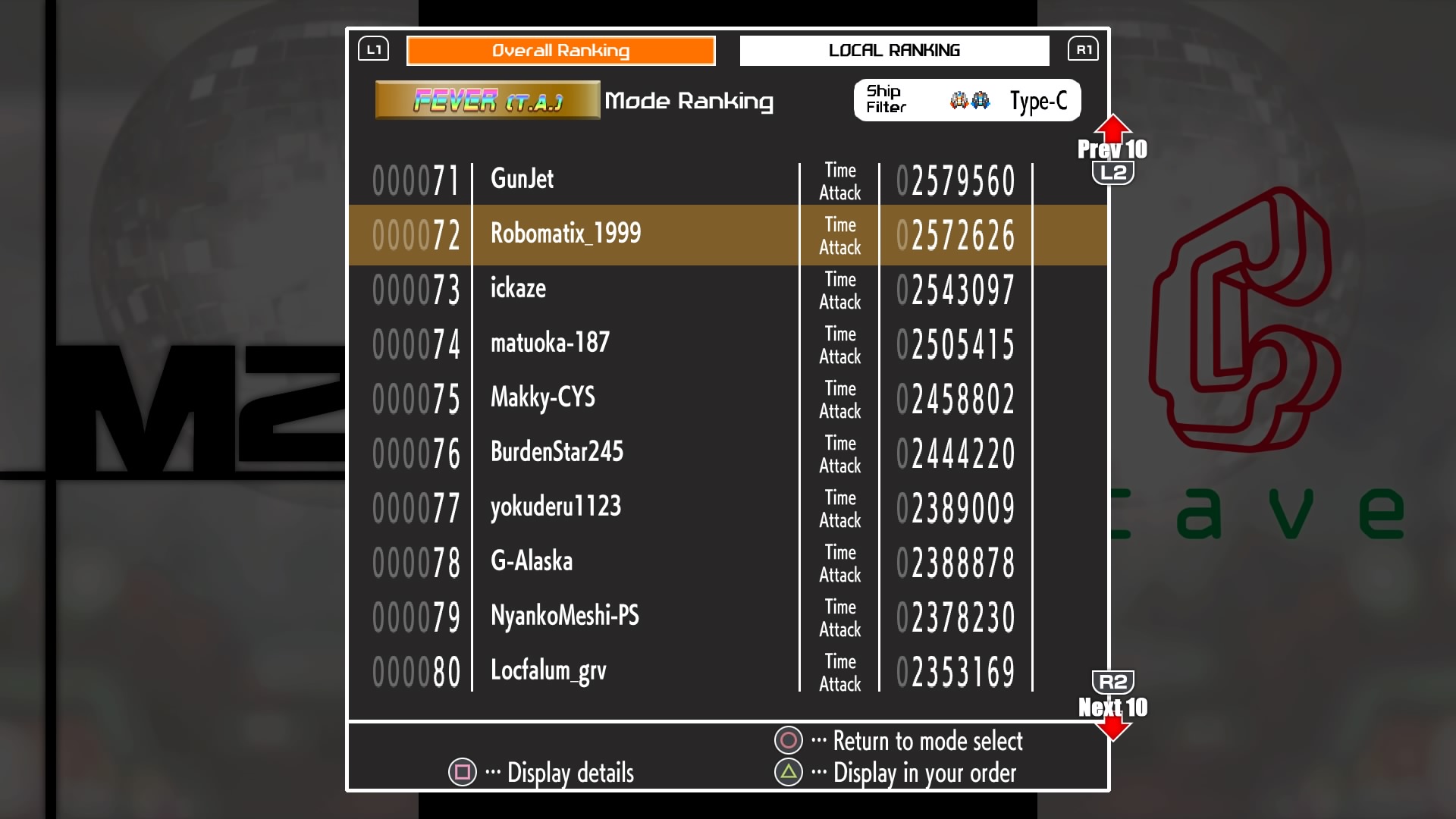1456x819 pixels.
Task: Switch to the Overall Ranking tab
Action: tap(561, 51)
